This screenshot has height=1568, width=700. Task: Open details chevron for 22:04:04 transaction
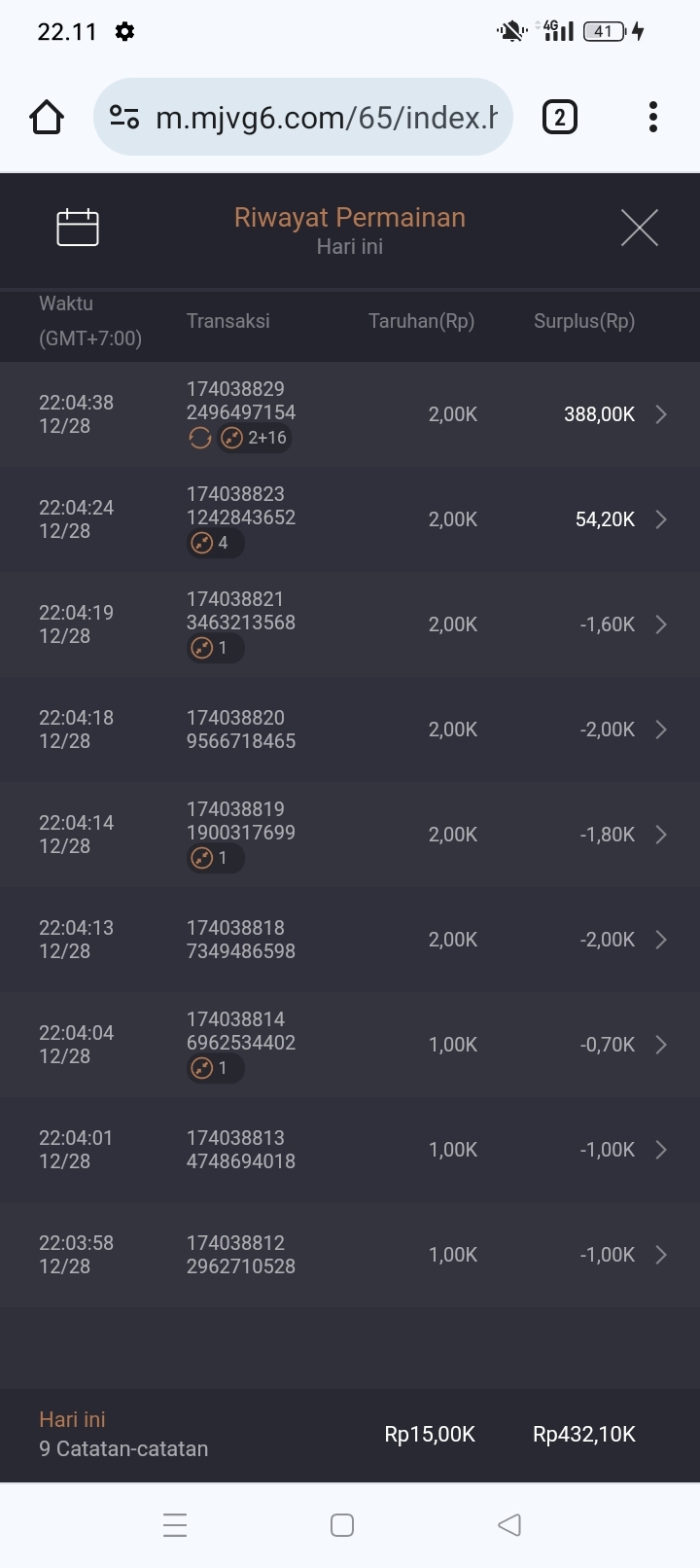point(661,1045)
